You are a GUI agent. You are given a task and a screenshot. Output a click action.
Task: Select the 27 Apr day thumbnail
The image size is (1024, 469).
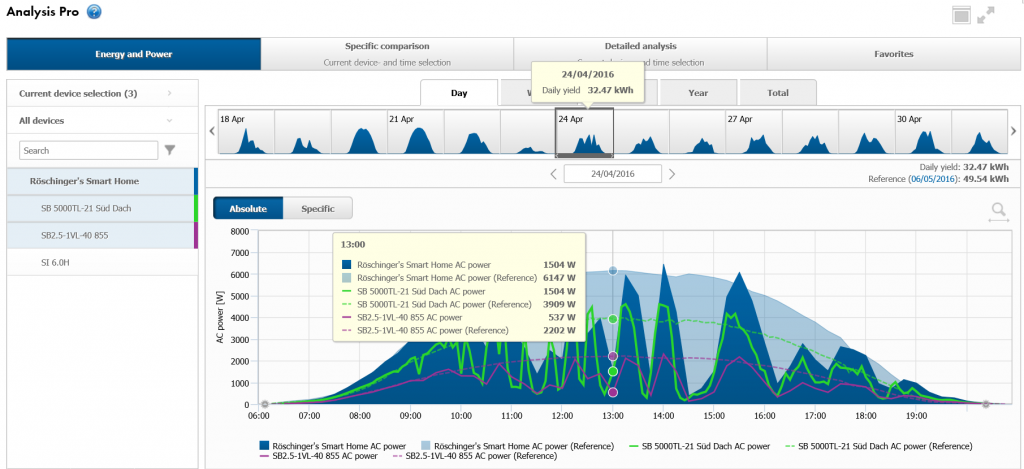pos(753,132)
